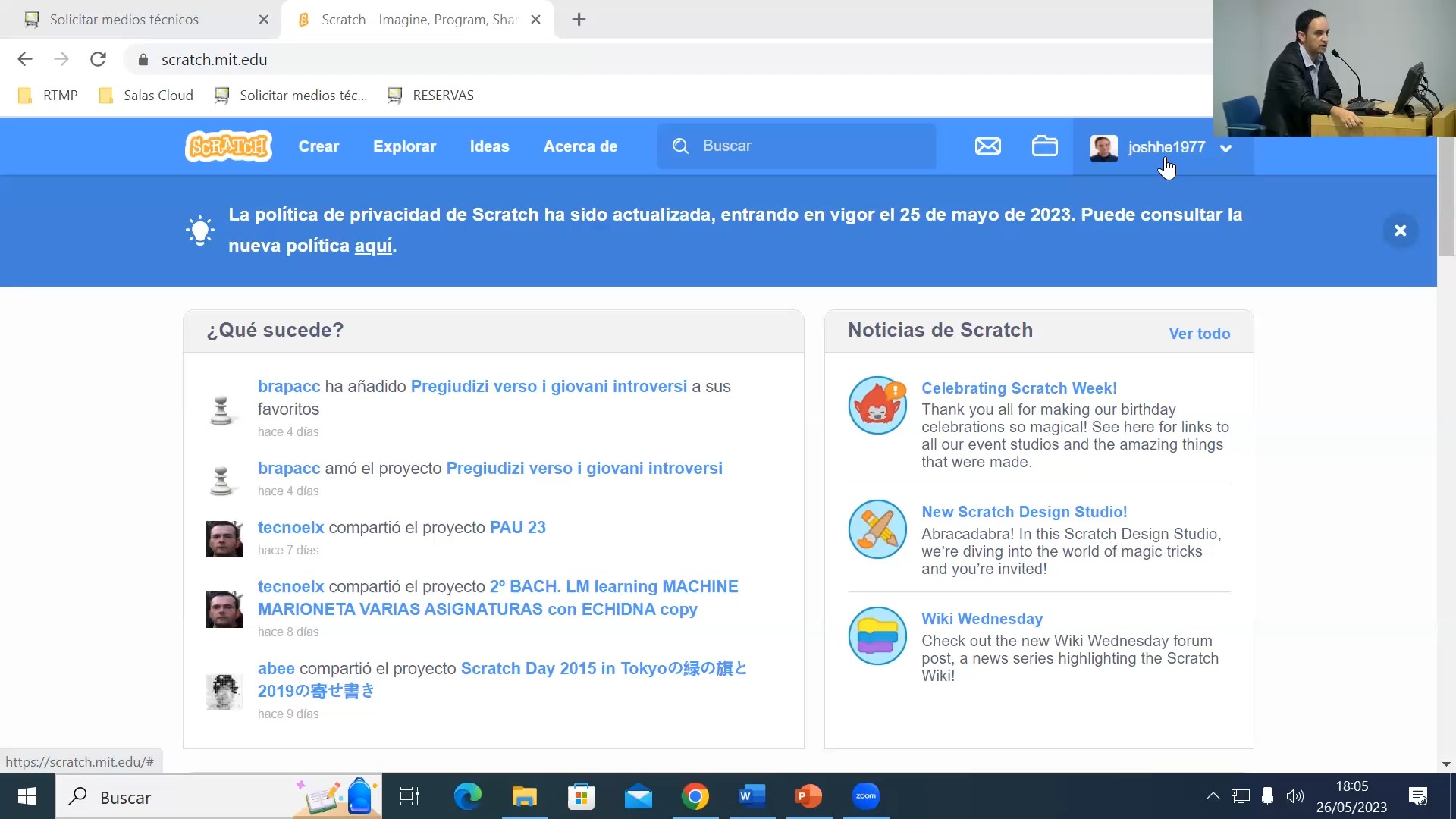Open the Salas Cloud bookmark folder
The image size is (1456, 819).
click(x=147, y=96)
